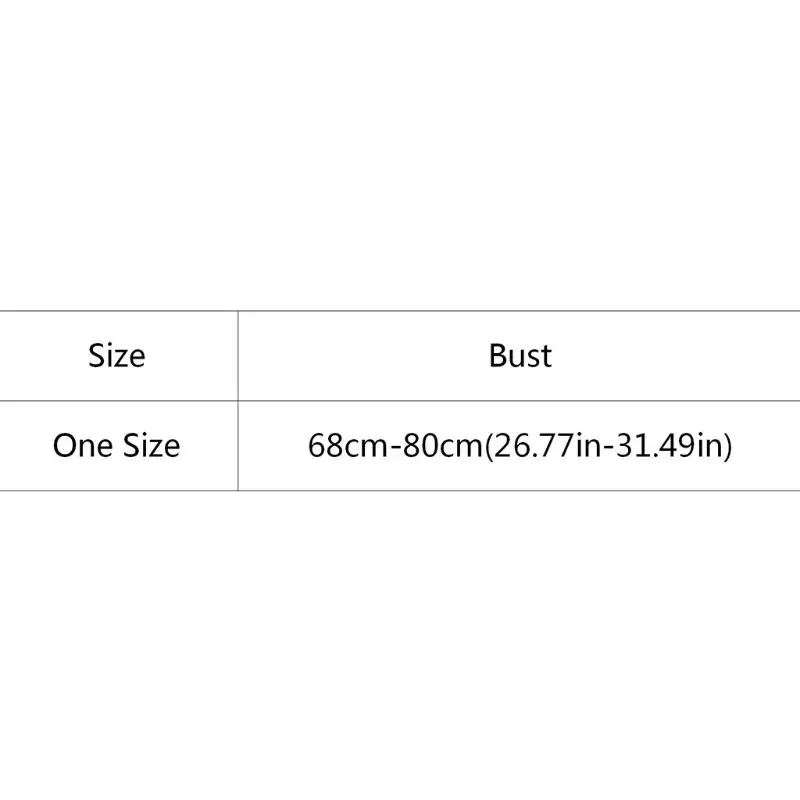This screenshot has width=800, height=800.
Task: Click the row divider line below Bust
Action: click(x=520, y=400)
